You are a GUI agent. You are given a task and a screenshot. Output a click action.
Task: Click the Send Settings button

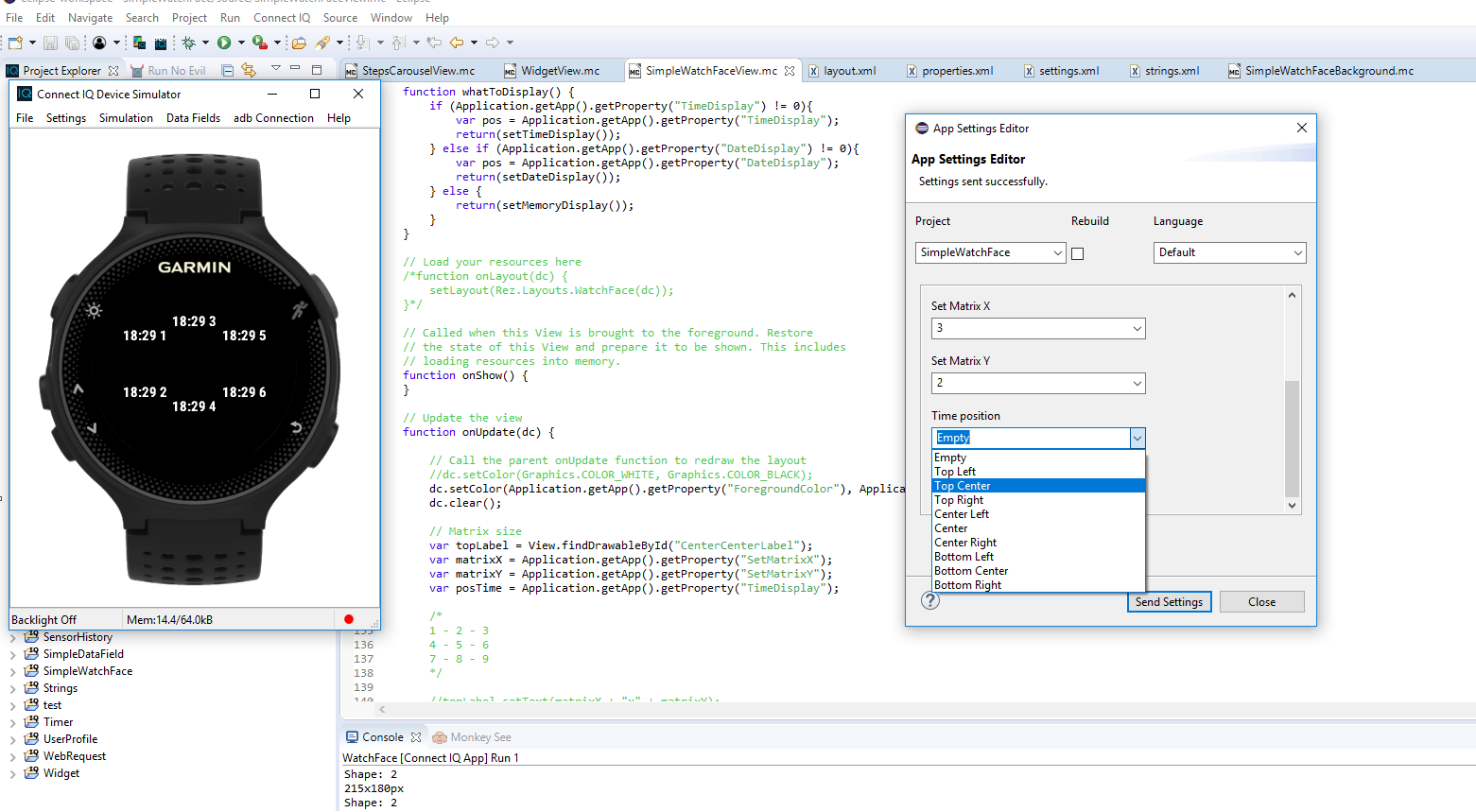(x=1169, y=602)
